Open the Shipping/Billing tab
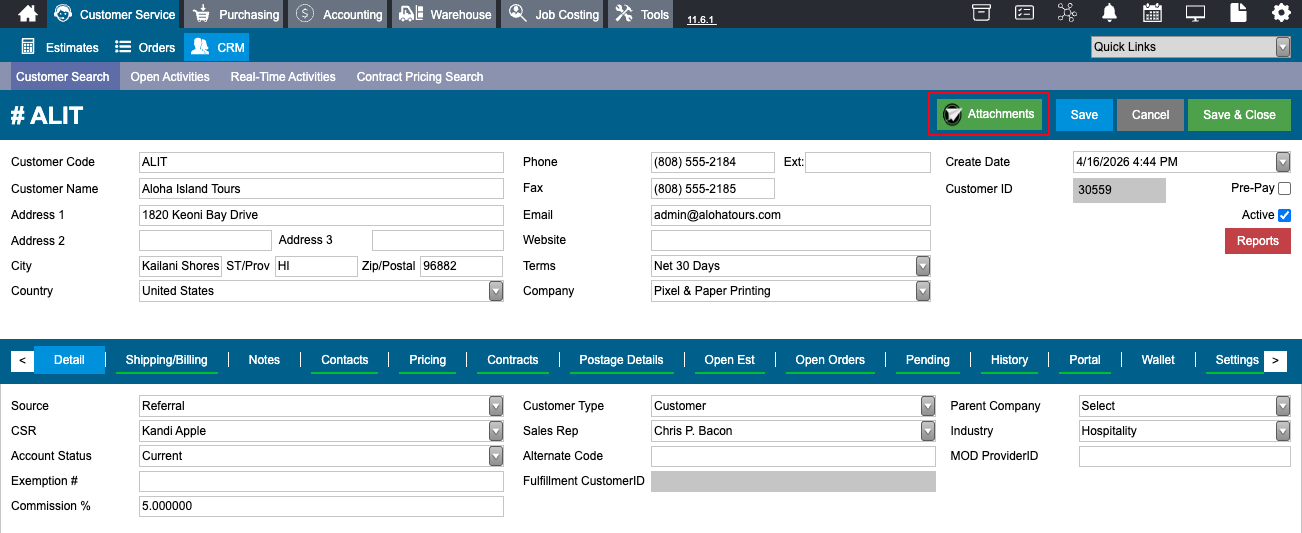The height and width of the screenshot is (533, 1302). point(167,360)
